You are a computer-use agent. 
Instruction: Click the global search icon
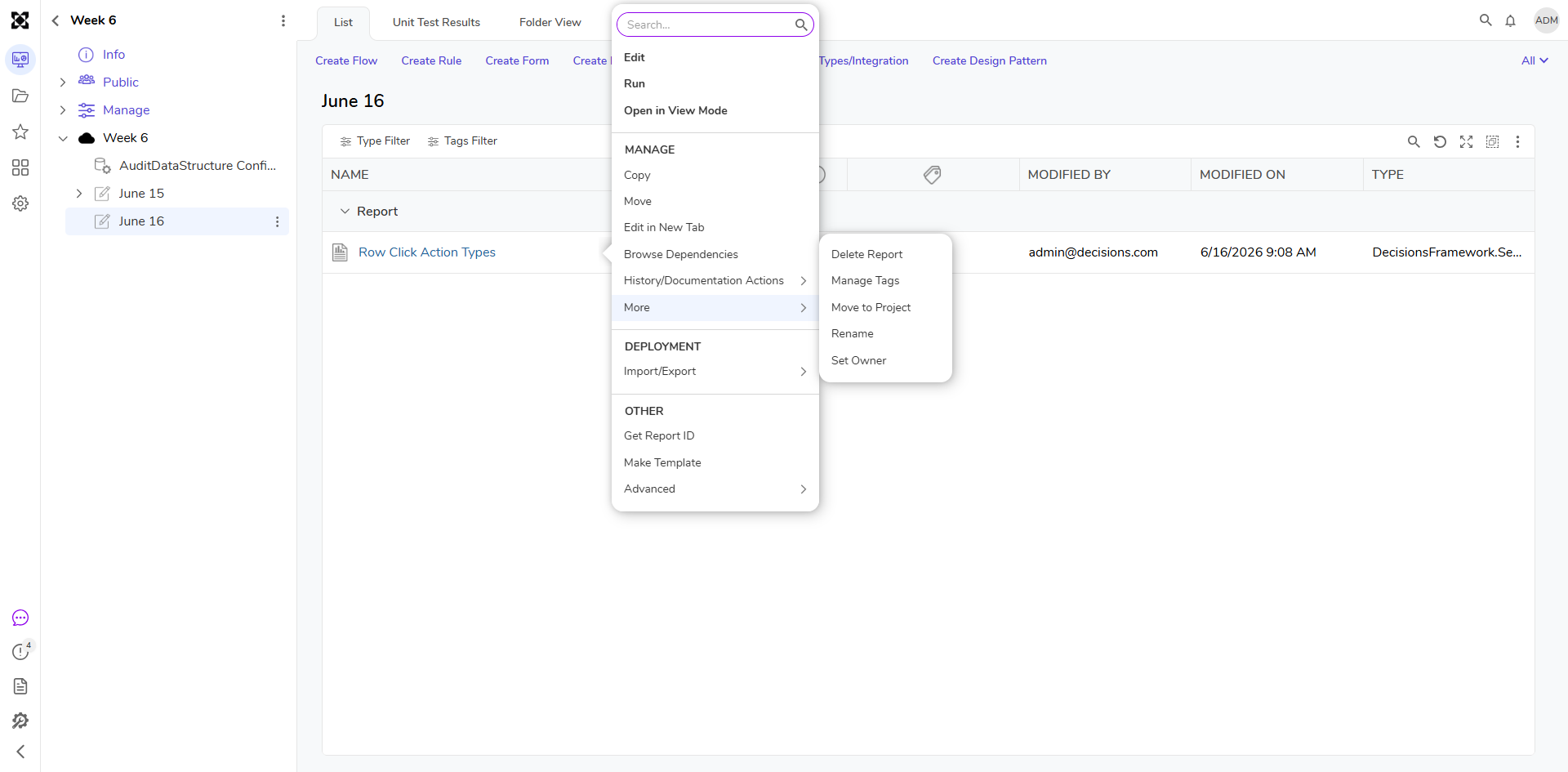[x=1486, y=20]
